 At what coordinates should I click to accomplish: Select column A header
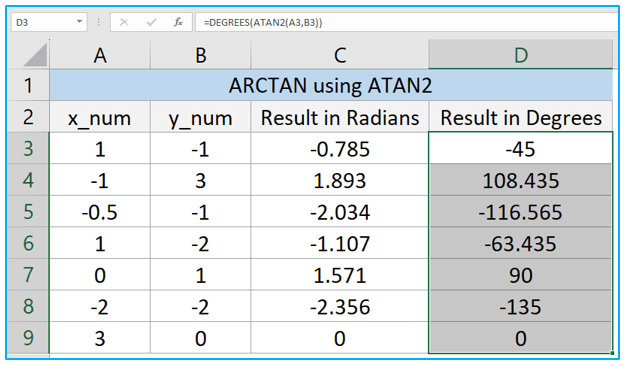coord(100,54)
